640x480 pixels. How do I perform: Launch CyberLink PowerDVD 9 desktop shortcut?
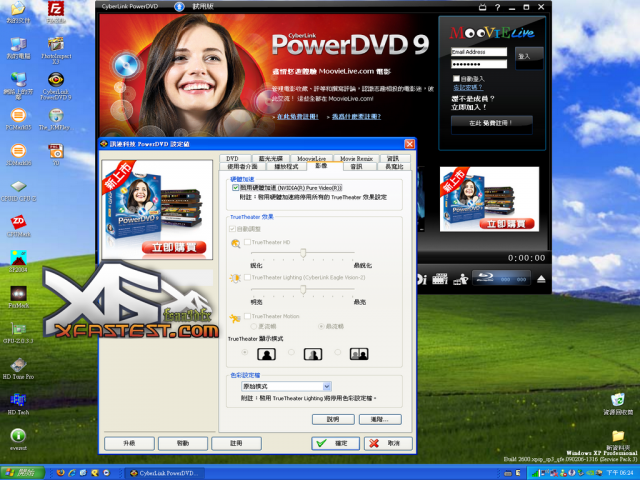click(x=56, y=86)
